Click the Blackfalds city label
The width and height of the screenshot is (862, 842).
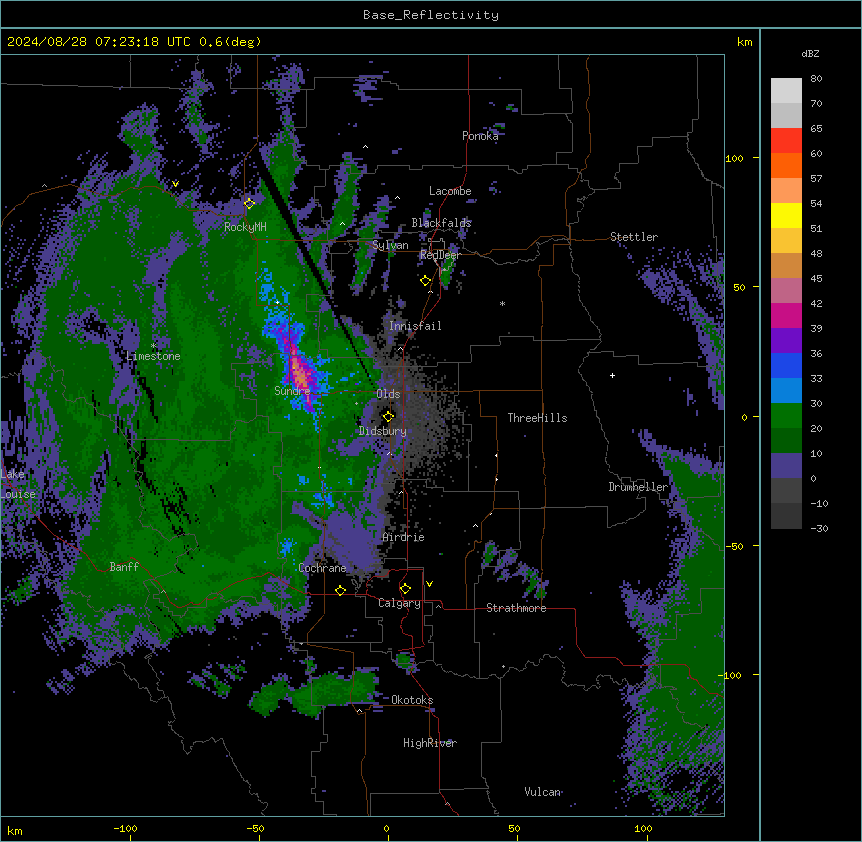tap(441, 223)
